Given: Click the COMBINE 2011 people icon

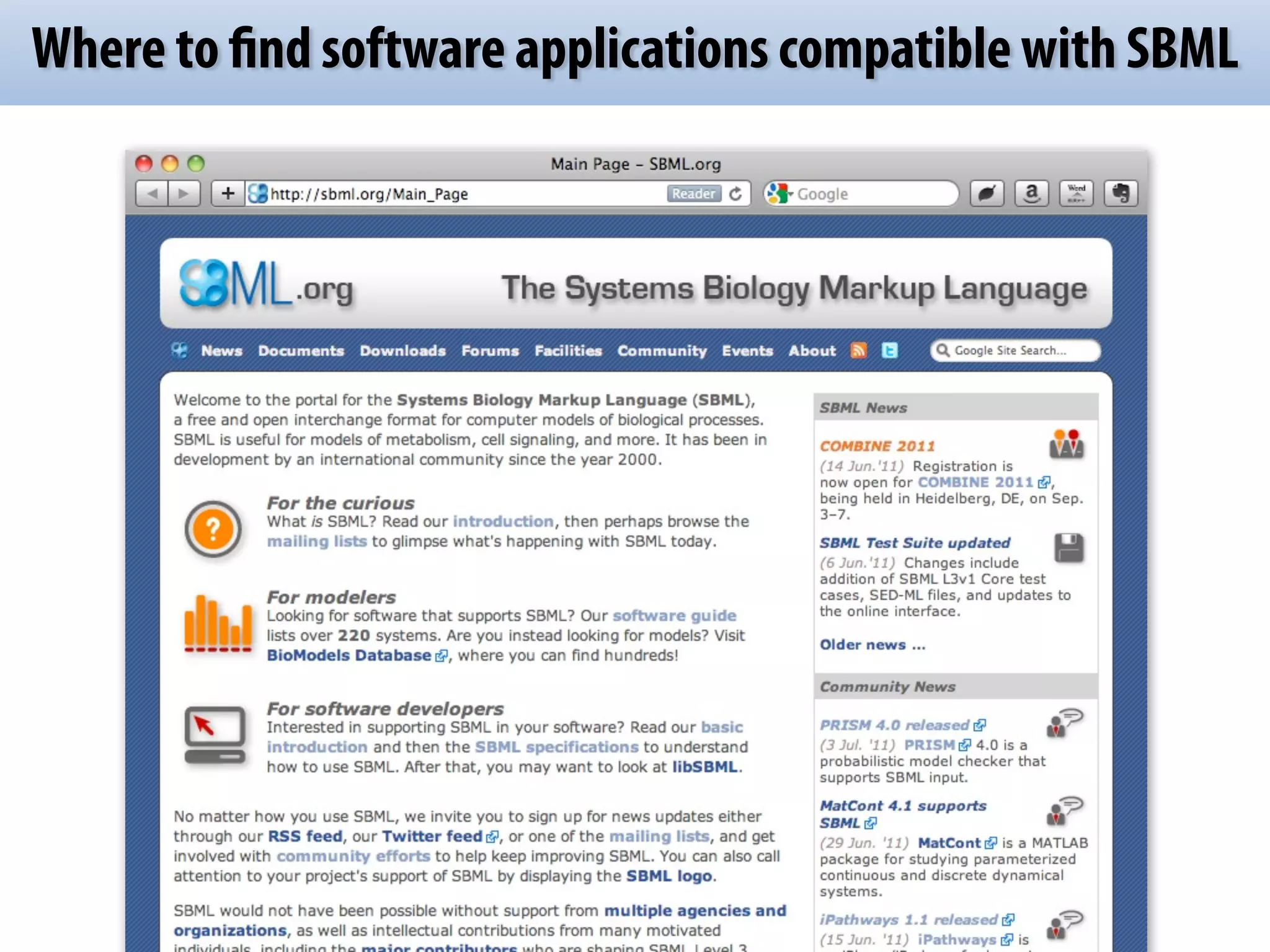Looking at the screenshot, I should click(x=1066, y=444).
